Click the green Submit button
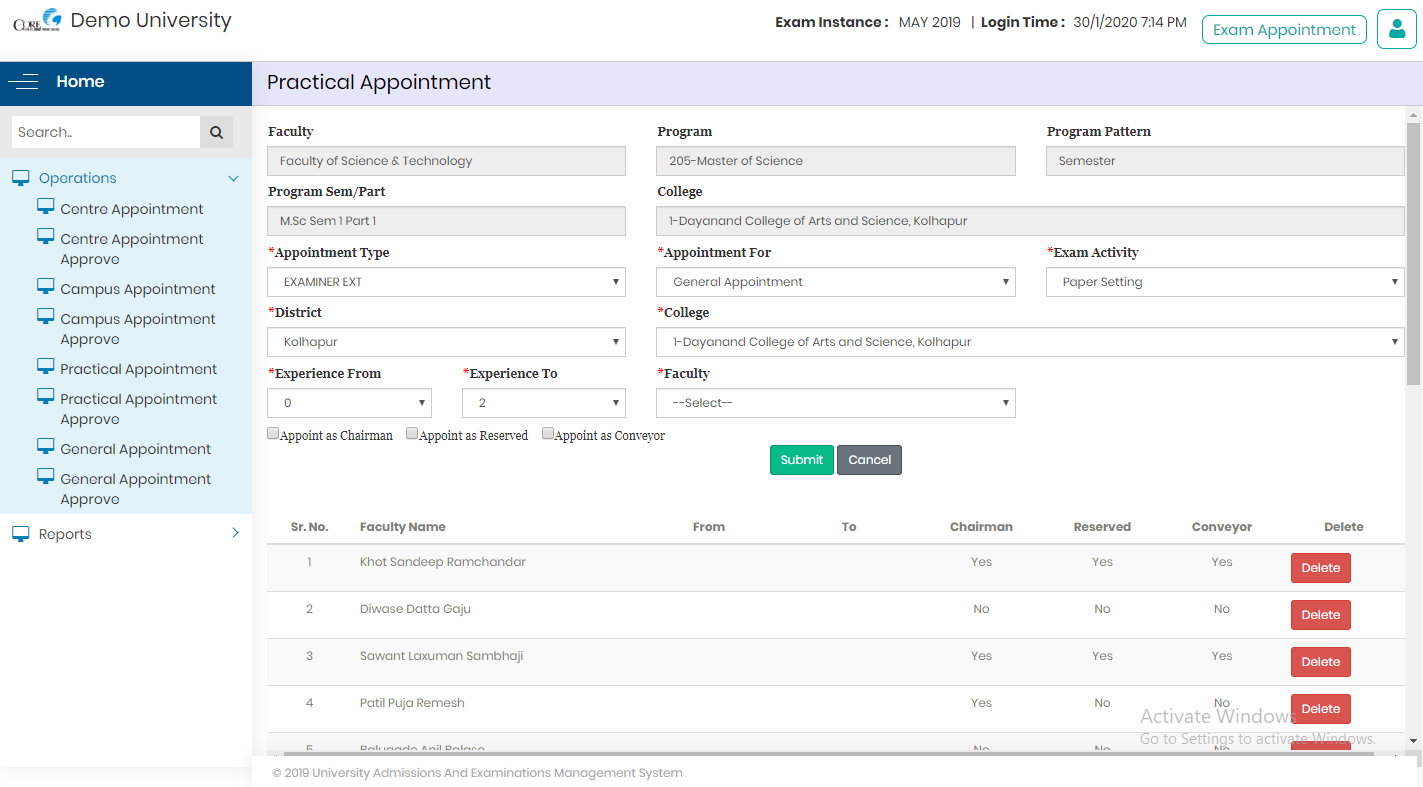Image resolution: width=1423 pixels, height=787 pixels. pyautogui.click(x=801, y=460)
